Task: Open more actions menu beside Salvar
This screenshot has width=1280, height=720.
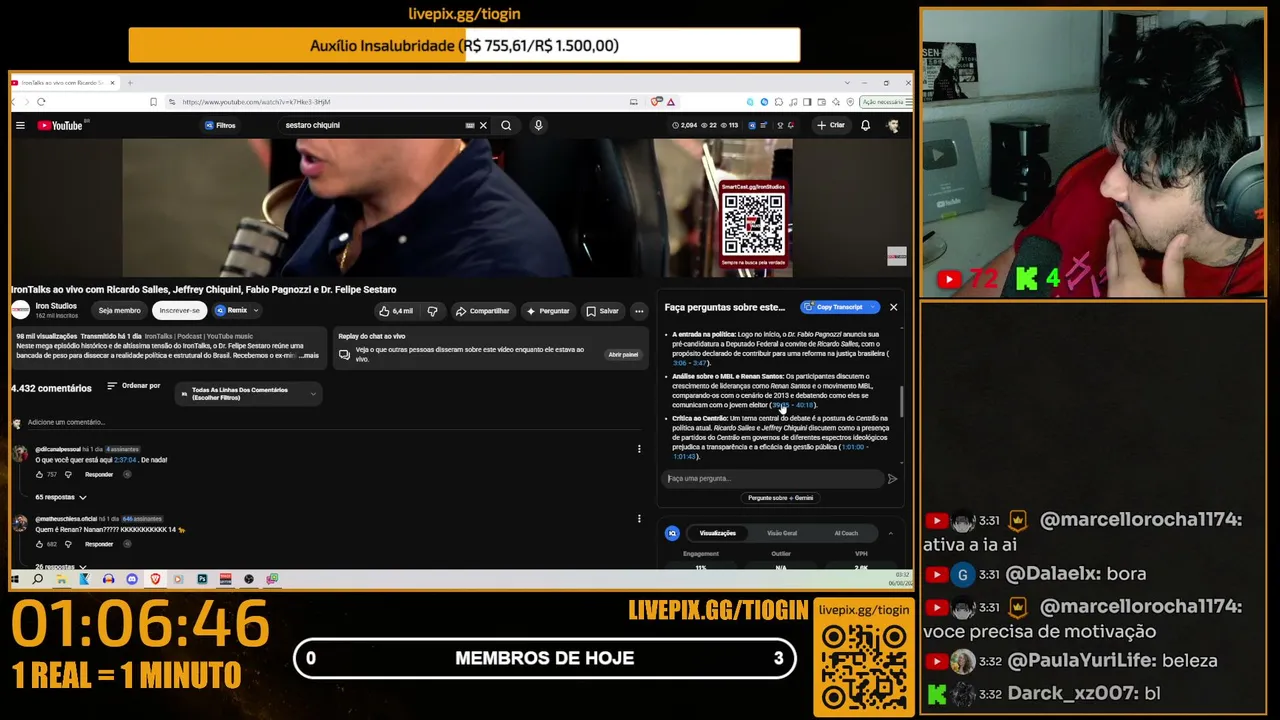Action: 639,311
